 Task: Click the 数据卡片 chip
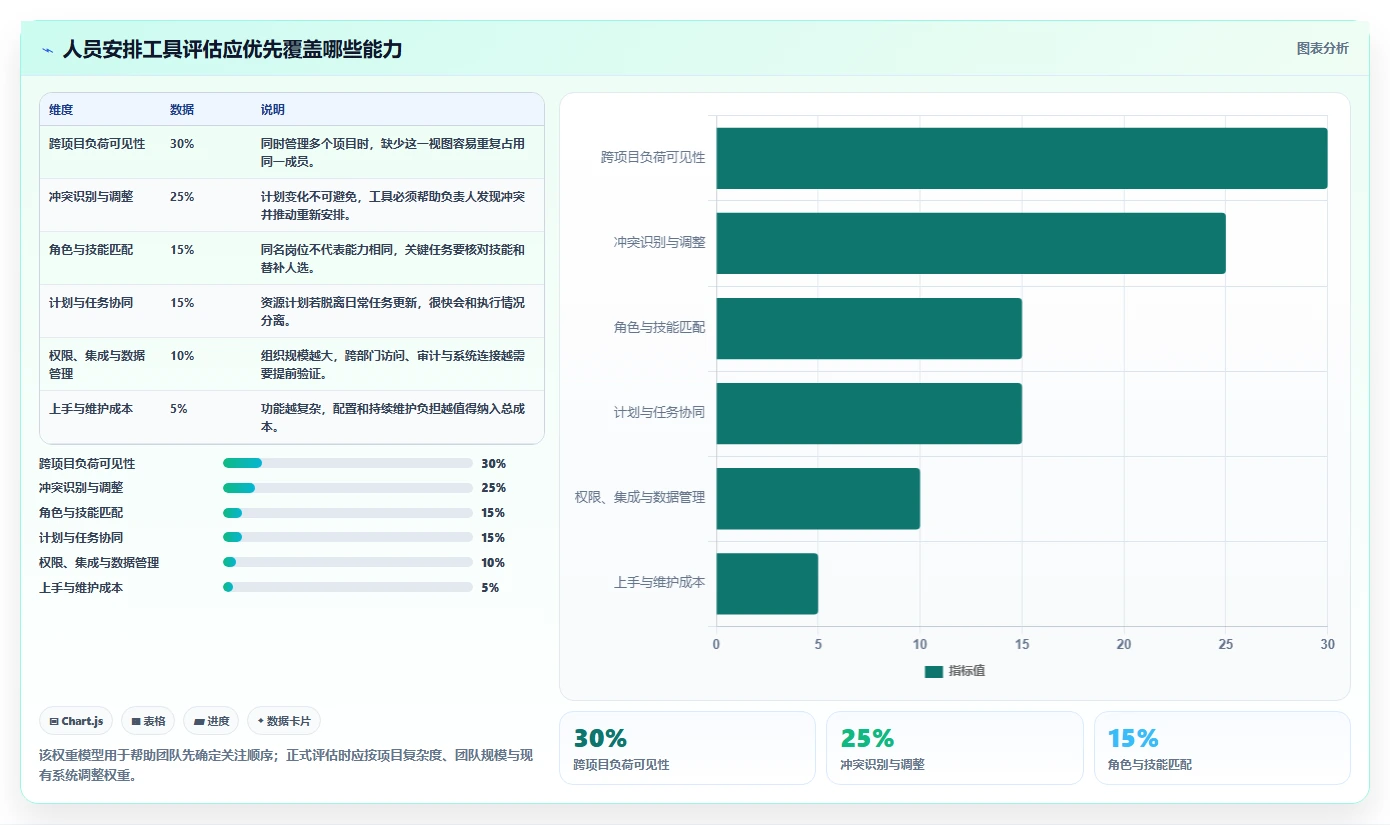(x=284, y=721)
